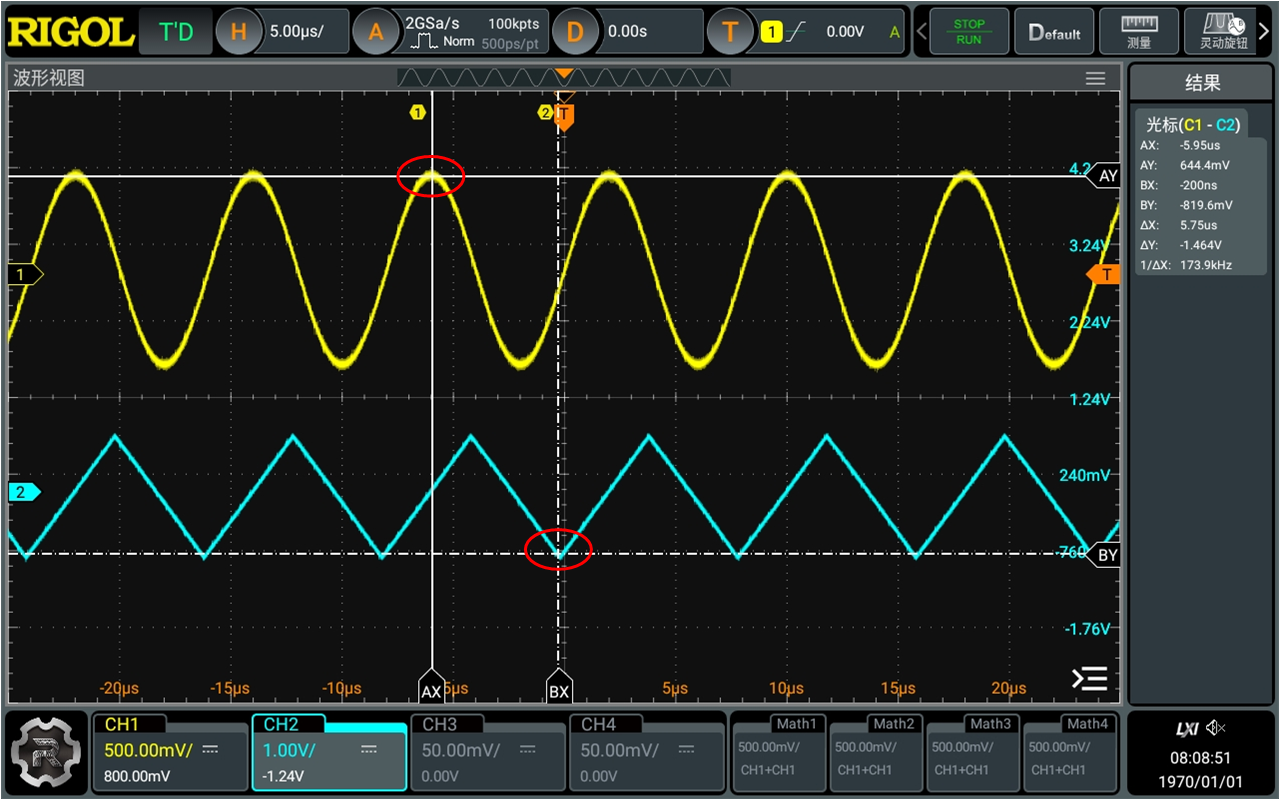
Task: Click the memory overview waveform bar
Action: (564, 78)
